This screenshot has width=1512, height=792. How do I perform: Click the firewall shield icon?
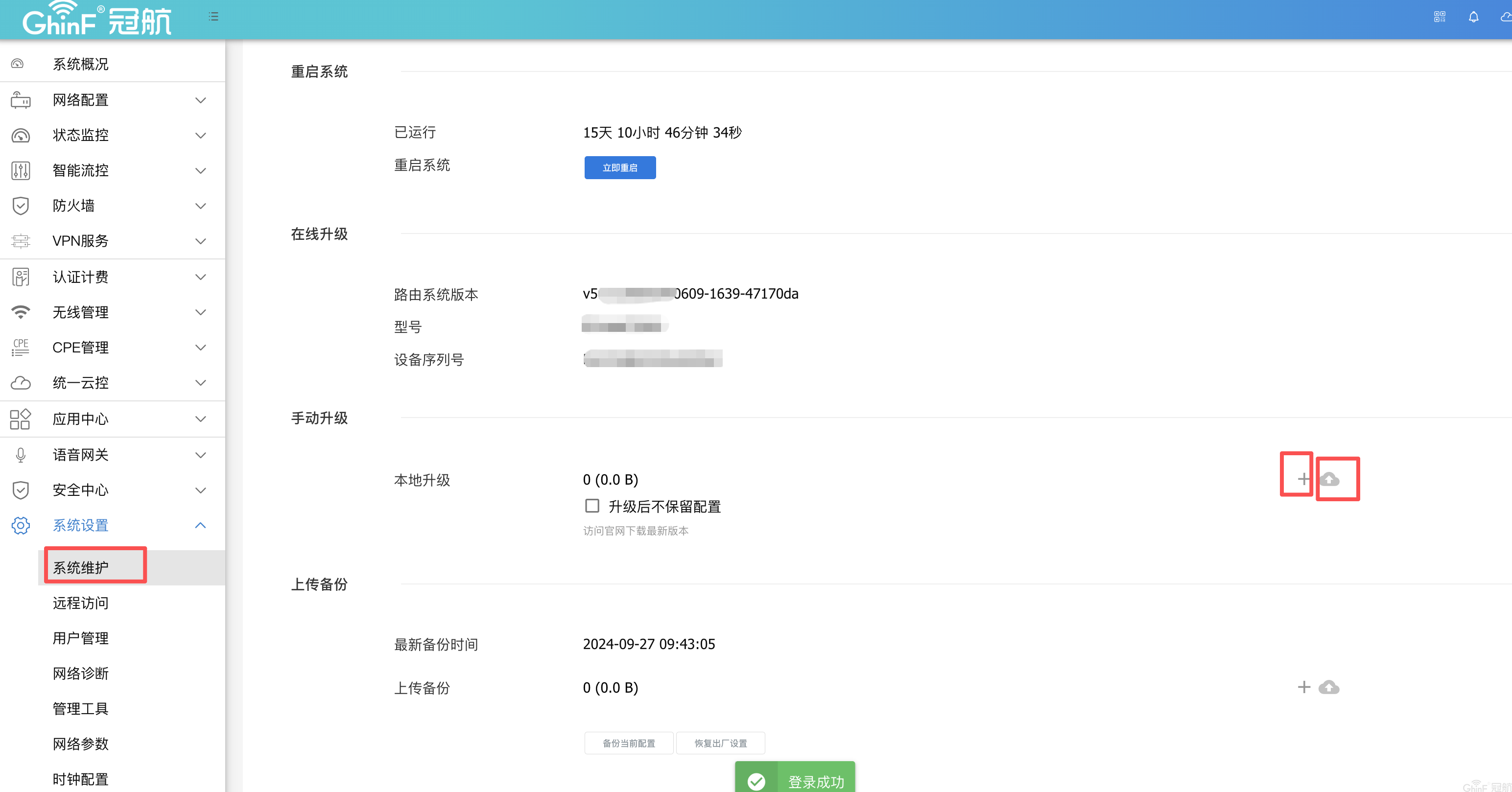point(21,205)
